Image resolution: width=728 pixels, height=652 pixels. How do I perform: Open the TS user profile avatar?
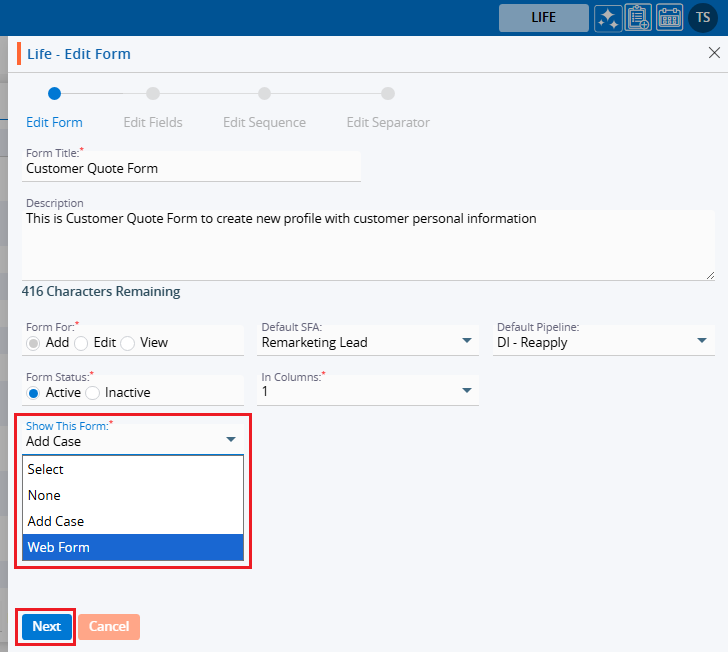pos(702,18)
